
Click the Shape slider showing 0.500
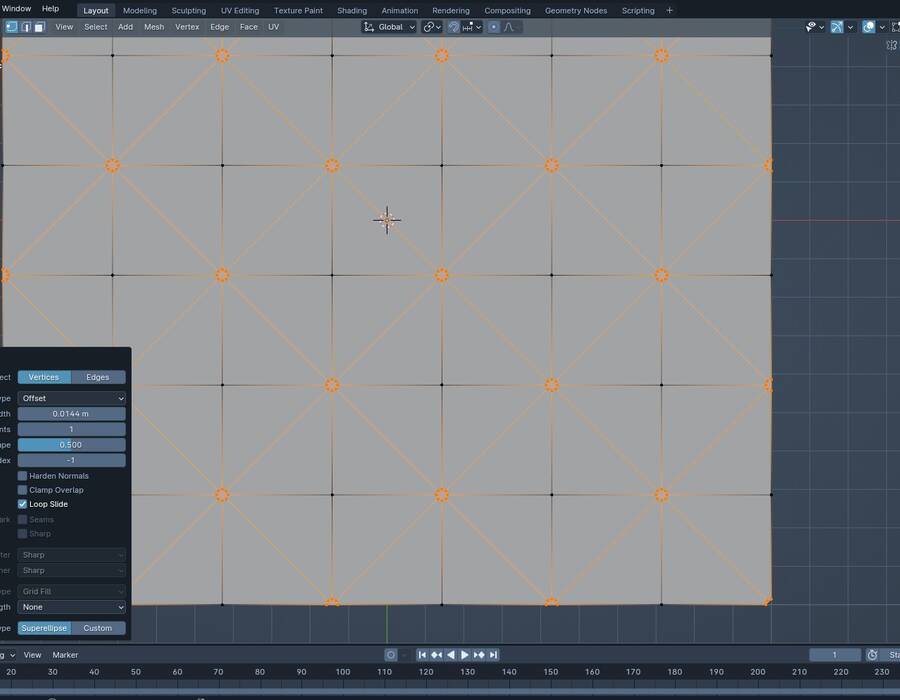(x=72, y=445)
